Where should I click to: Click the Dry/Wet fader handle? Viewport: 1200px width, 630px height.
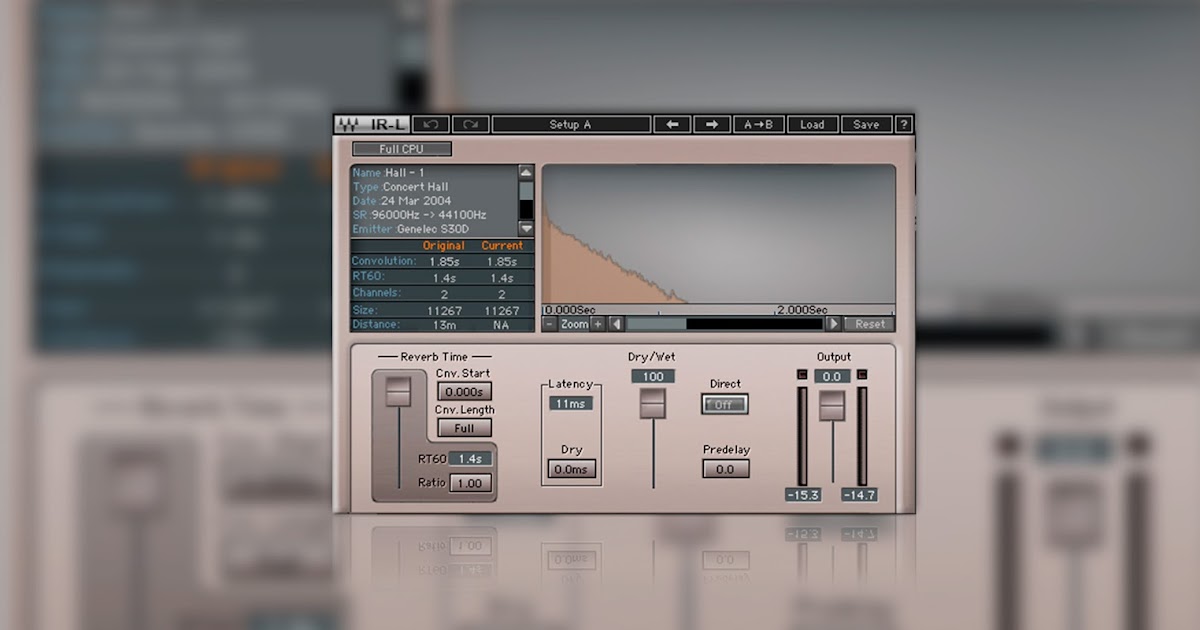click(653, 403)
